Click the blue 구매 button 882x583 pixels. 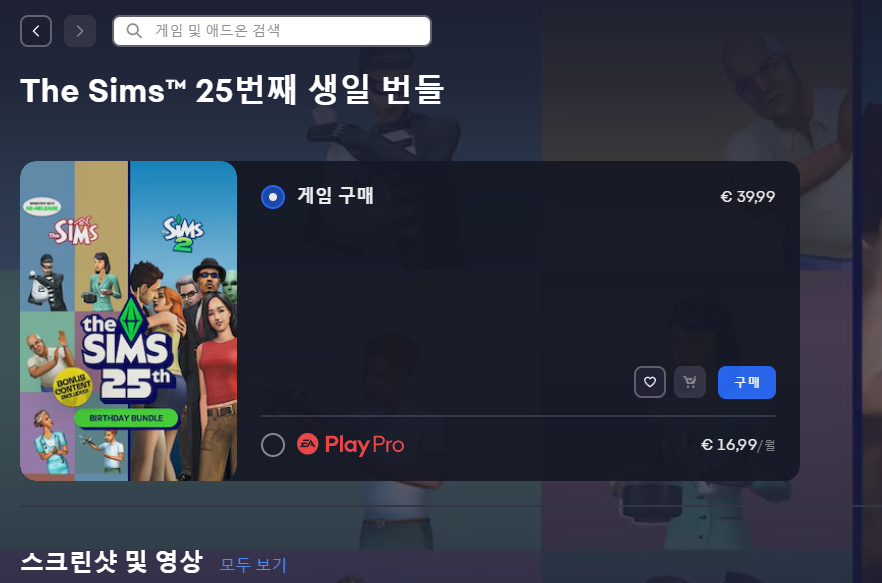(x=747, y=382)
